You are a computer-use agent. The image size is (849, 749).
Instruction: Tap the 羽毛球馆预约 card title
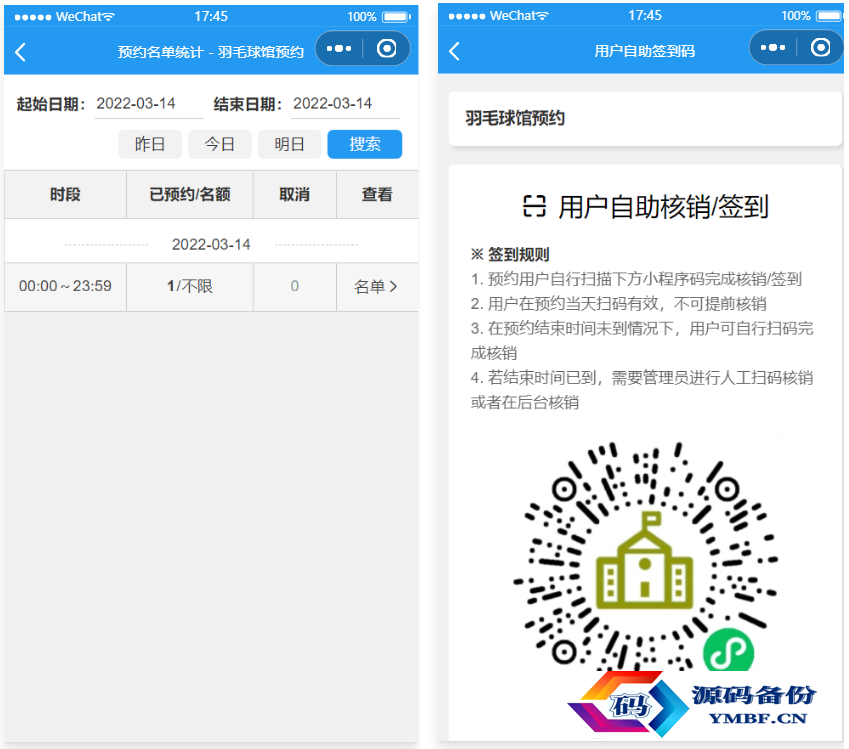click(515, 118)
